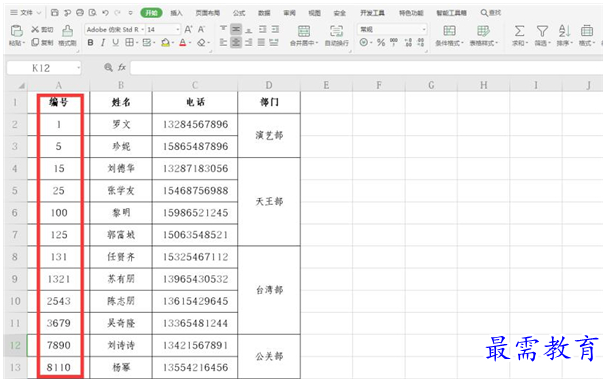Expand the Paste (粘贴) options arrow
This screenshot has width=607, height=380.
(24, 43)
